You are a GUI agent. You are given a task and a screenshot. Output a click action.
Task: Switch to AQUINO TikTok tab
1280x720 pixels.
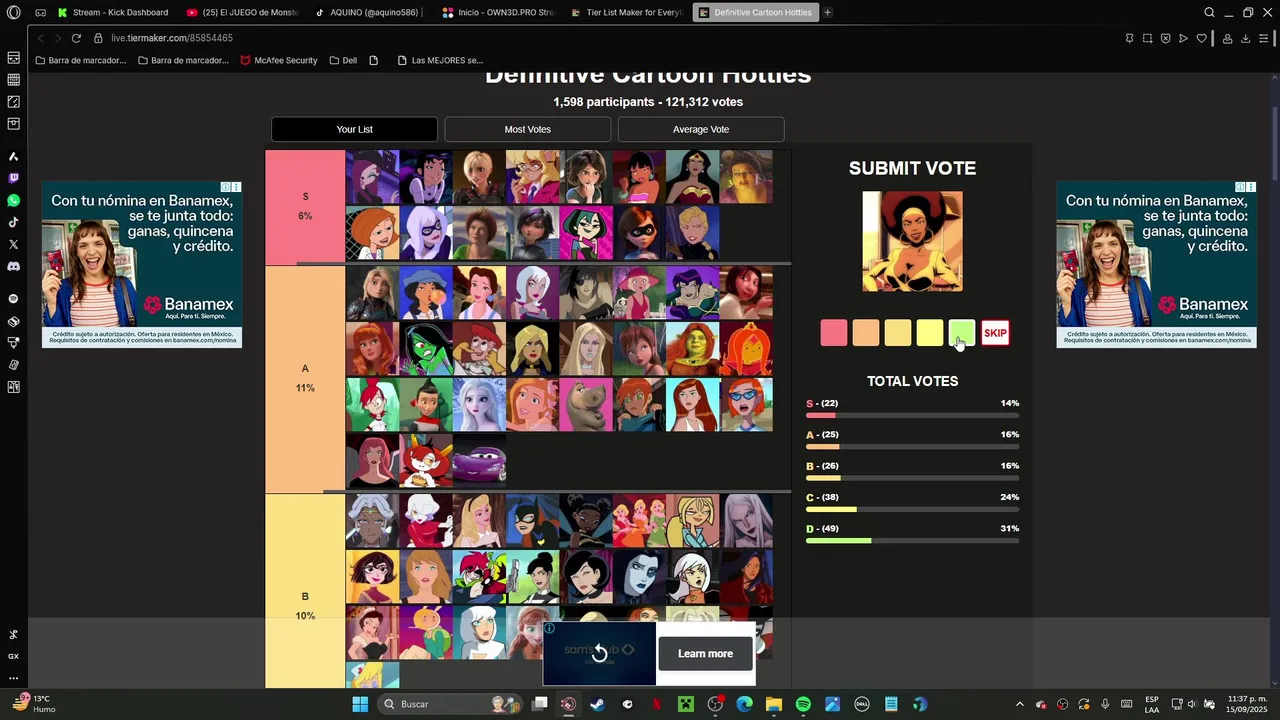[370, 13]
